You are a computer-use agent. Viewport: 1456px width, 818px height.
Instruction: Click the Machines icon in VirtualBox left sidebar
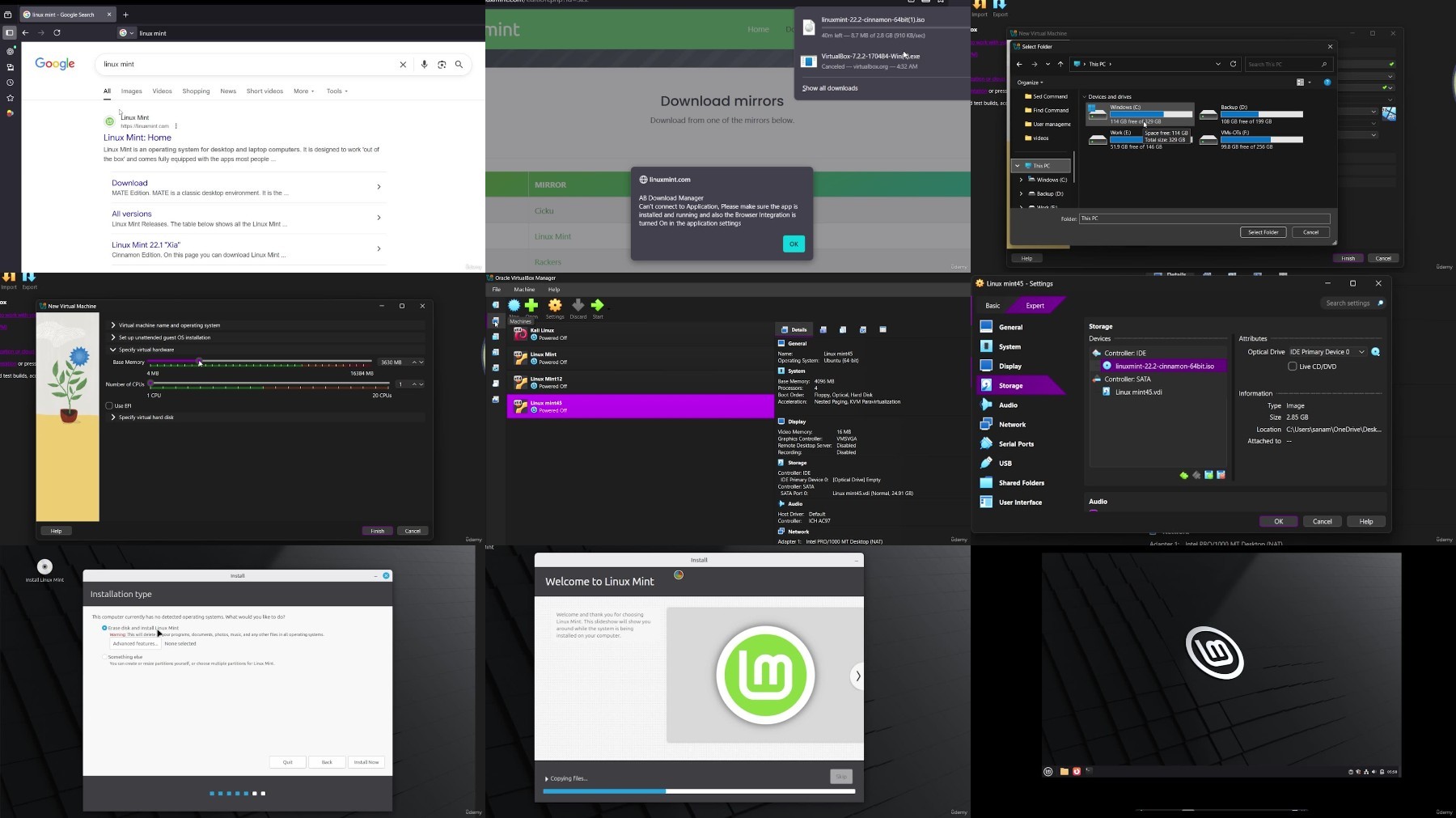coord(496,321)
